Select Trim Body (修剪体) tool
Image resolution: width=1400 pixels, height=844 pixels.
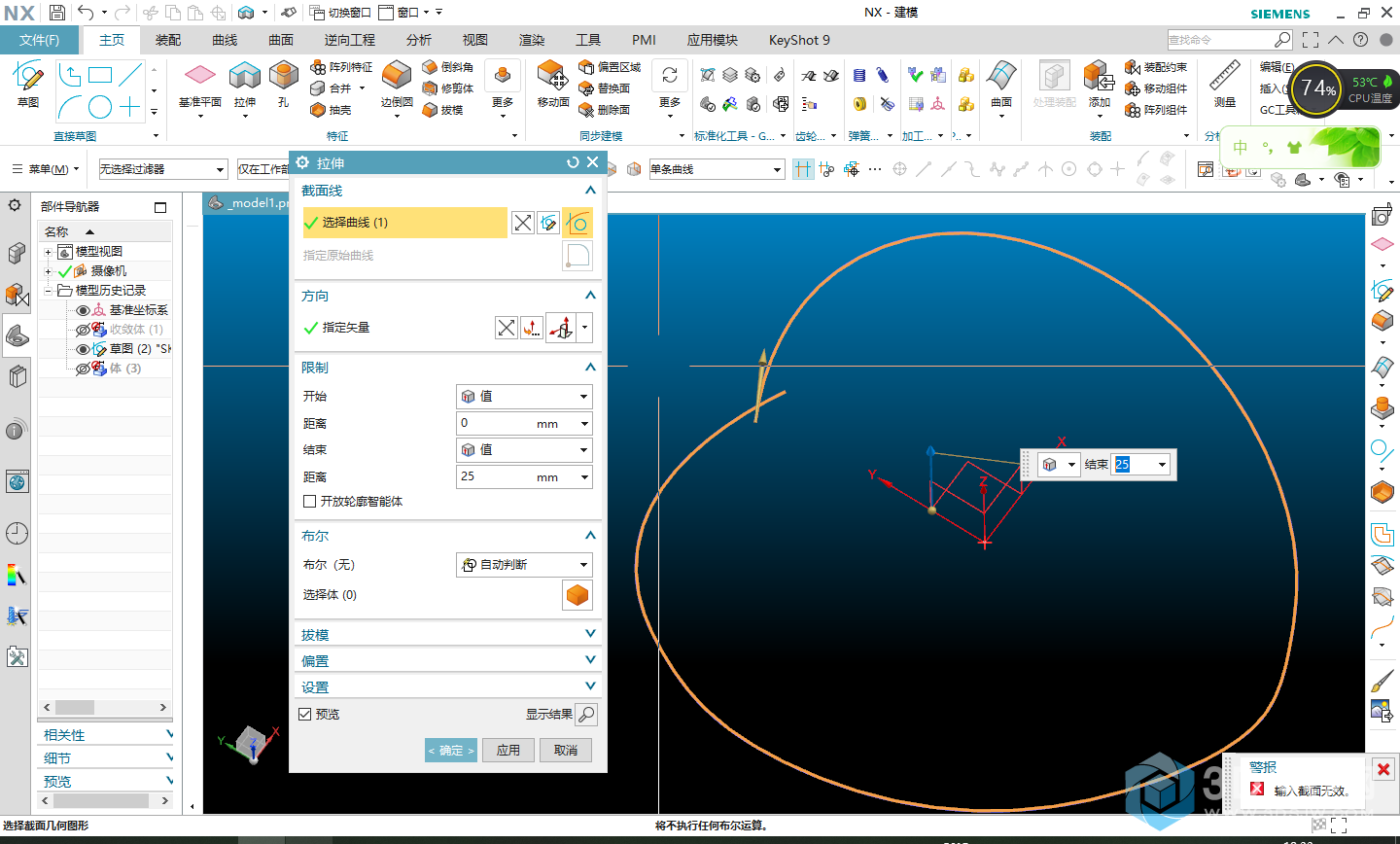[448, 88]
